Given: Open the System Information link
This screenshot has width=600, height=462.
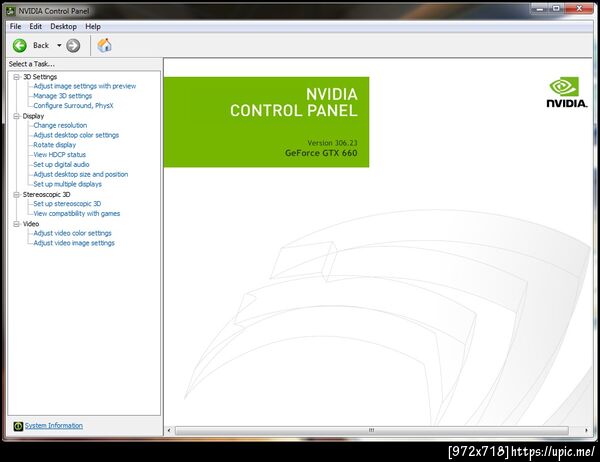Looking at the screenshot, I should [54, 426].
